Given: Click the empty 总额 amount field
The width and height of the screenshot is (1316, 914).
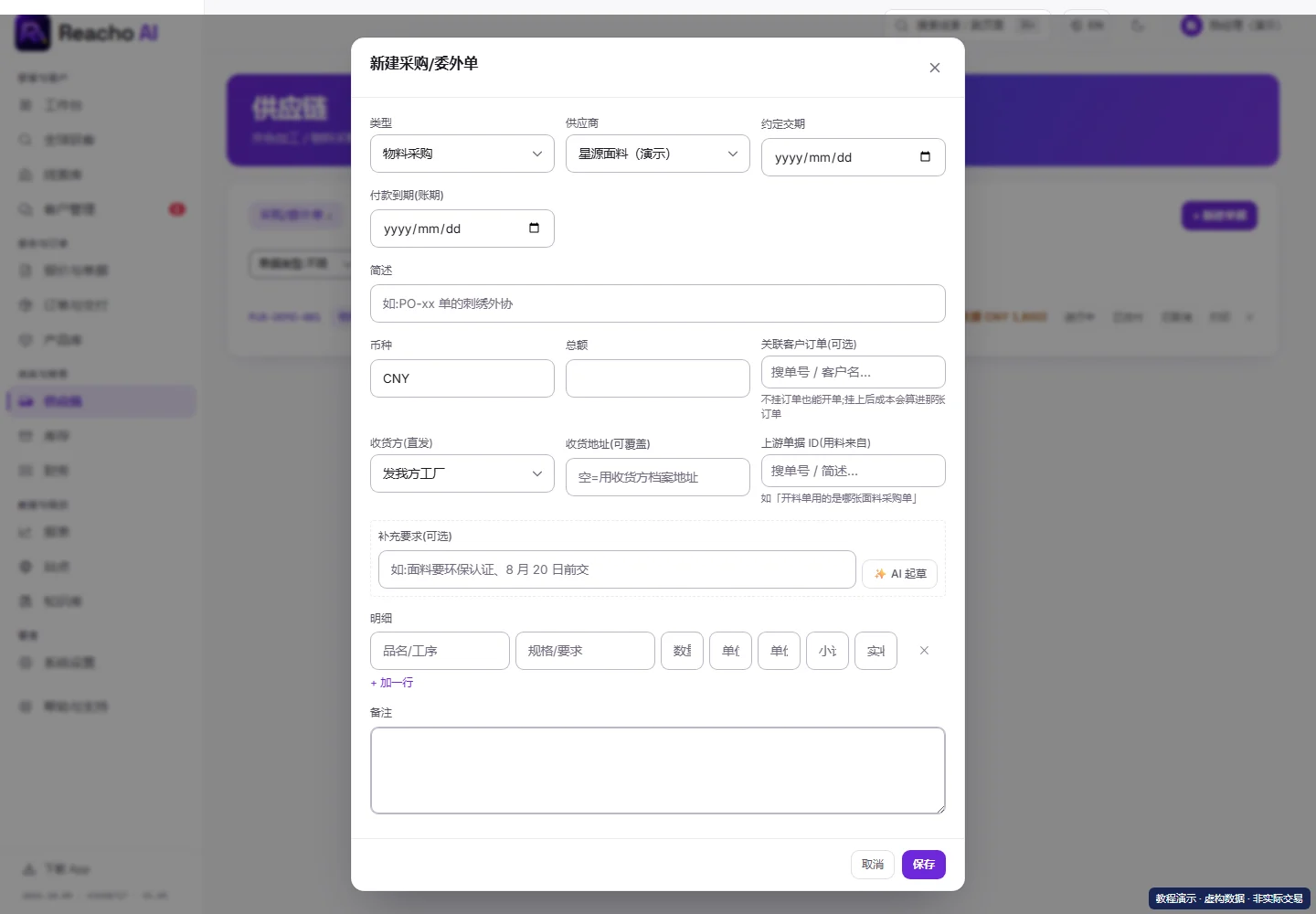Looking at the screenshot, I should point(657,378).
